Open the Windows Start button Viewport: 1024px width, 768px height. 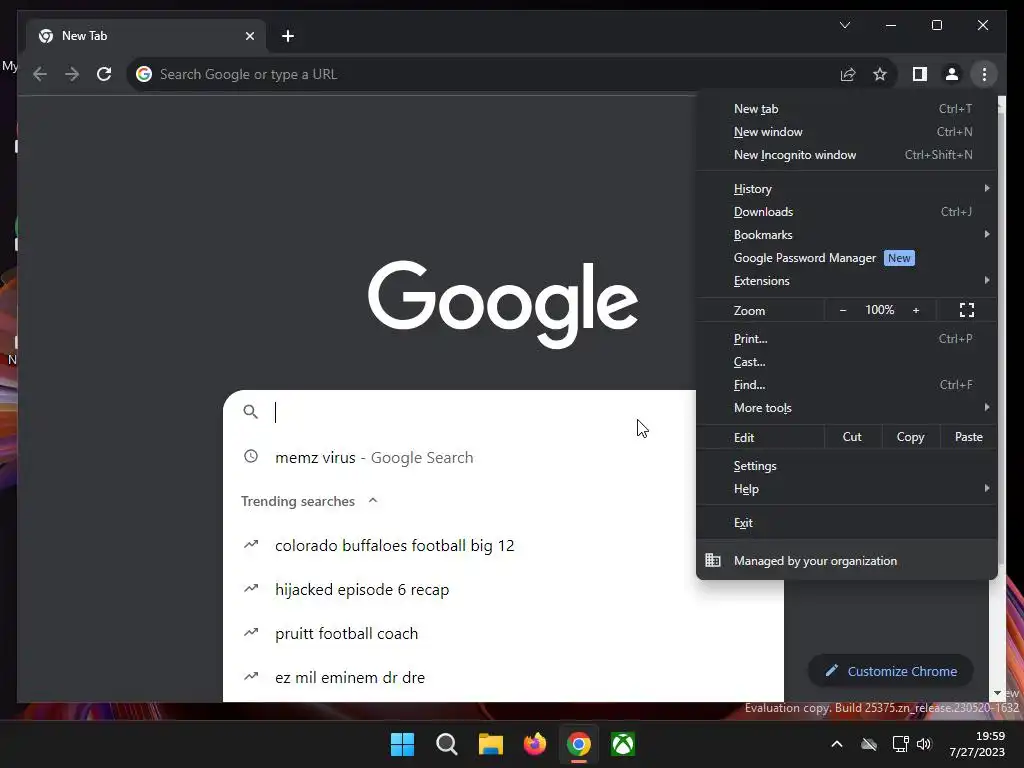[x=402, y=744]
